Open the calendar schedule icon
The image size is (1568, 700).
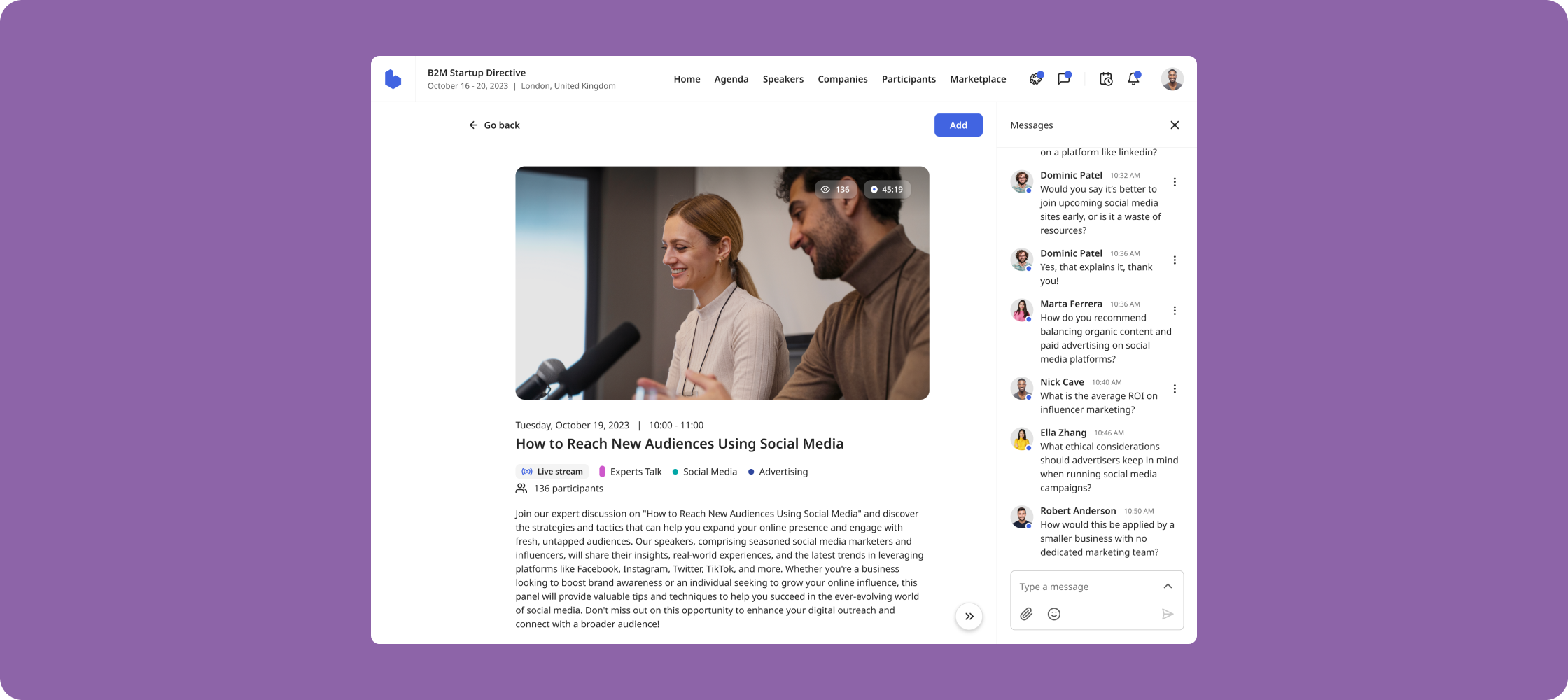tap(1106, 79)
